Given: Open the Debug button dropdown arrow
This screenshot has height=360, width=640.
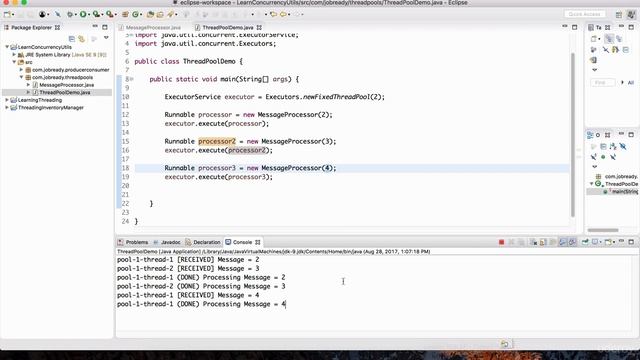Looking at the screenshot, I should pos(75,15).
